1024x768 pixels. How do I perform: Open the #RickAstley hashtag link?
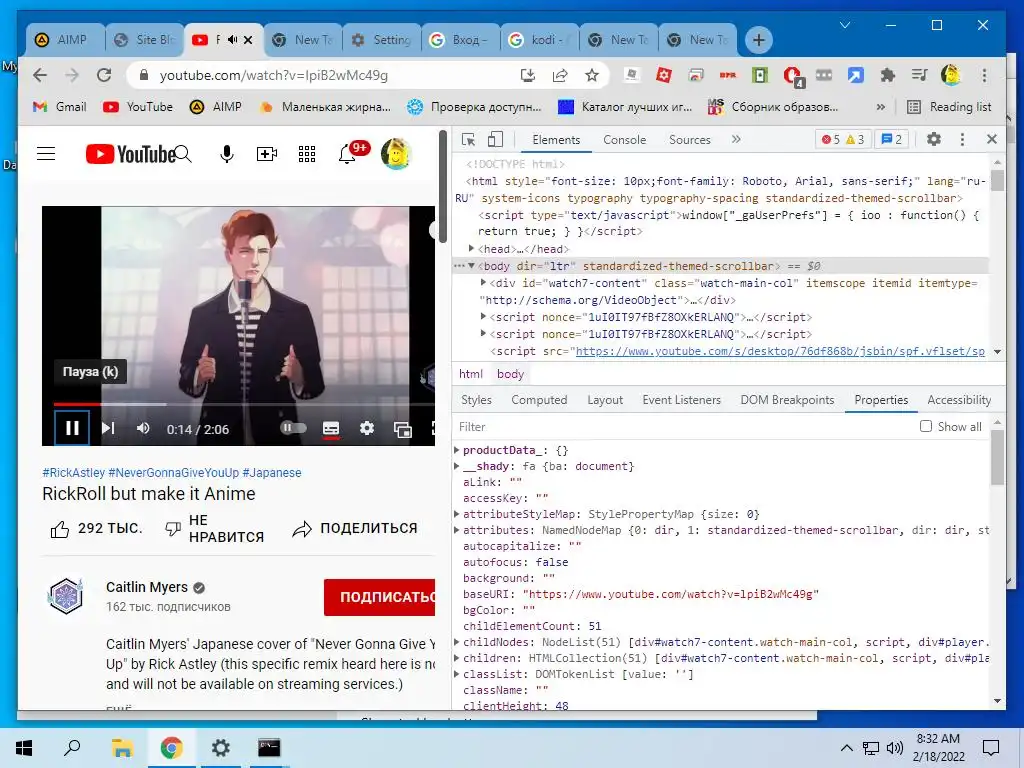tap(73, 472)
